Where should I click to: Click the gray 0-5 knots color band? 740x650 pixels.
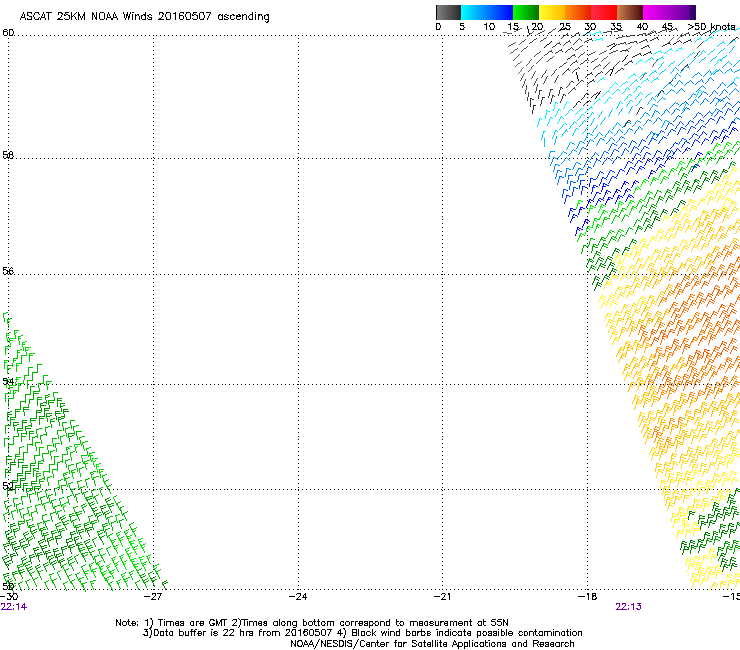pos(448,12)
